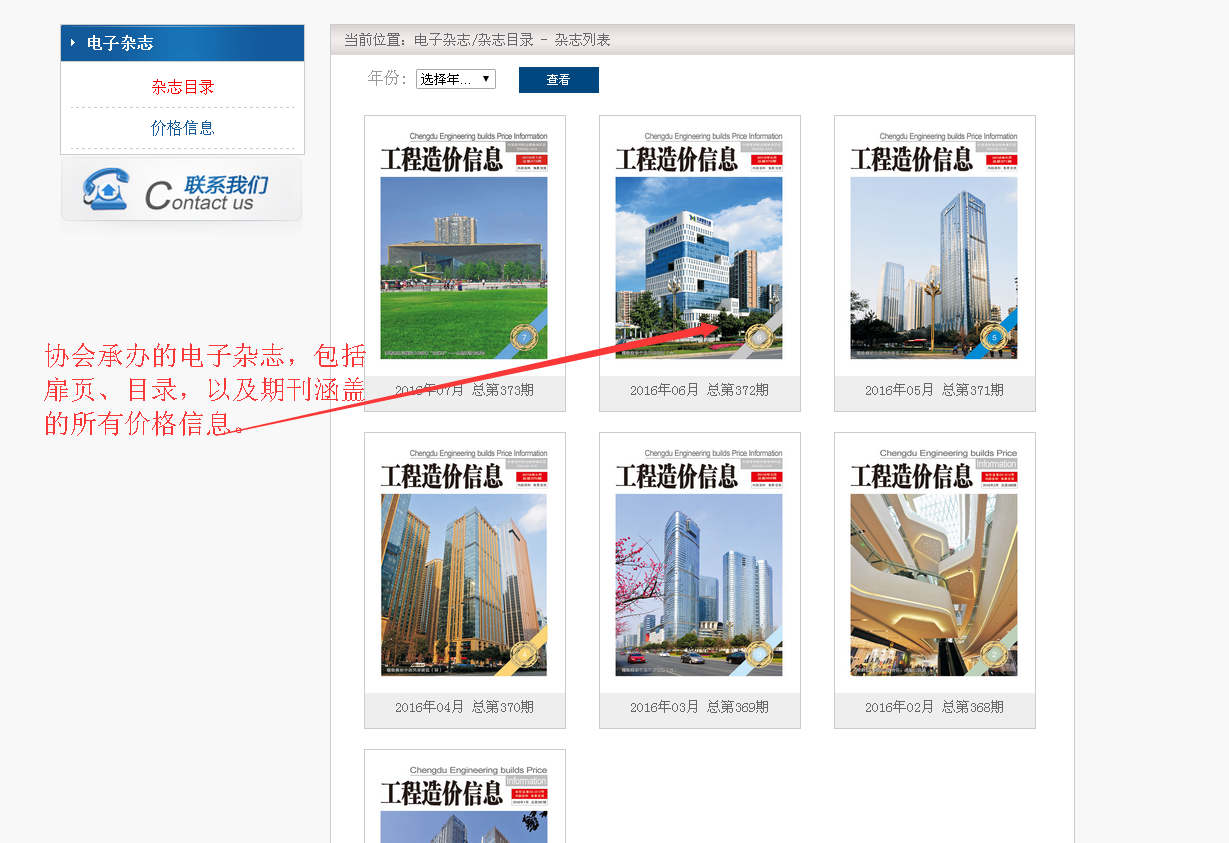Click the caption 2016年04月 总第370期

tap(464, 707)
